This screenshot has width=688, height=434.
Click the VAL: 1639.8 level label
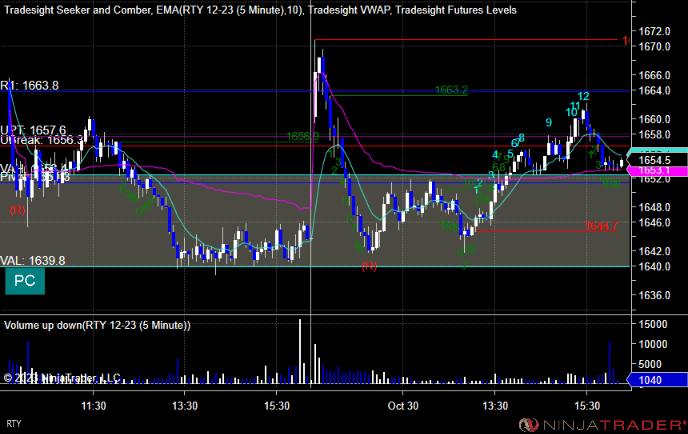32,261
